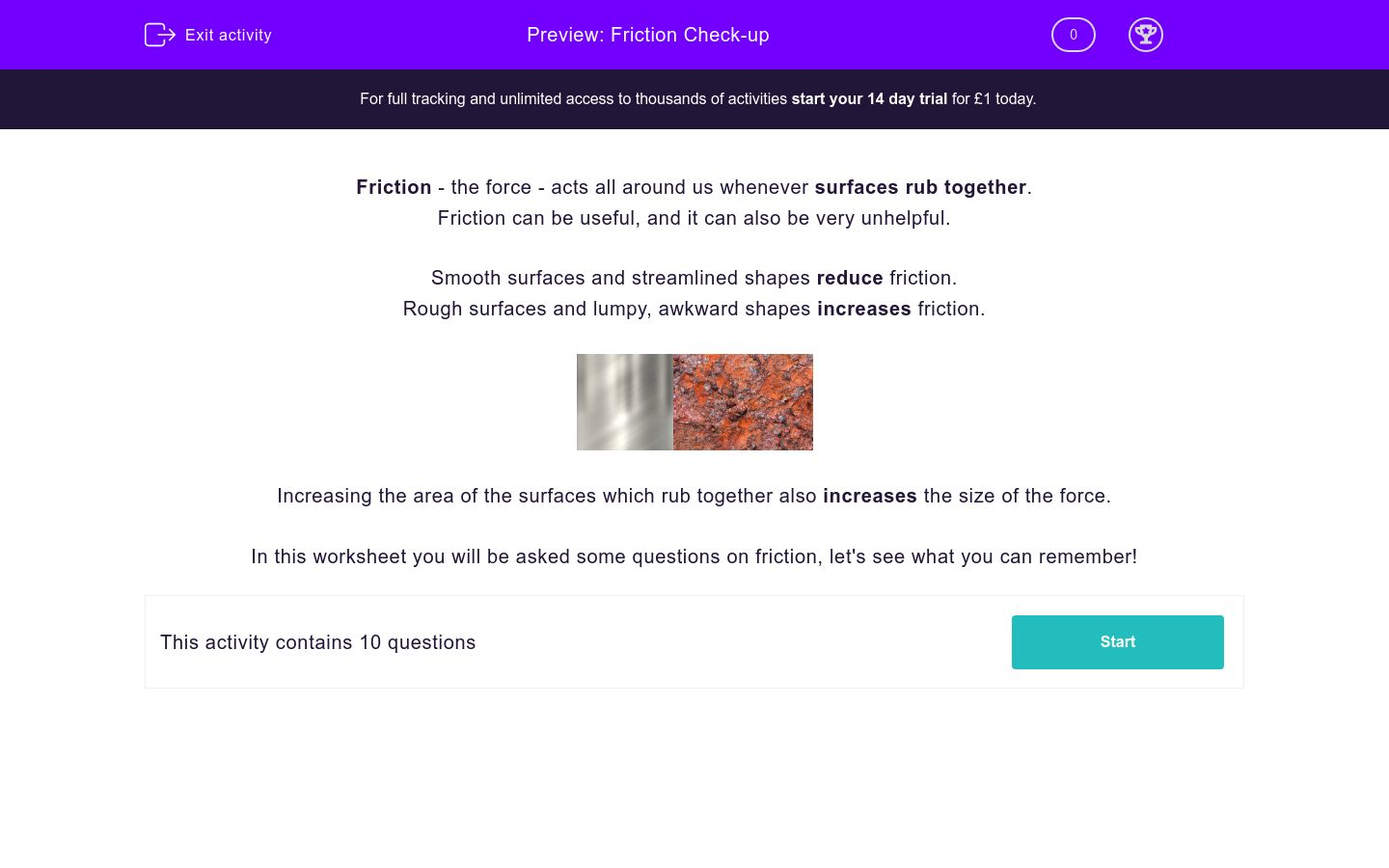Image resolution: width=1389 pixels, height=868 pixels.
Task: Click the score counter circle showing 0
Action: (x=1073, y=35)
